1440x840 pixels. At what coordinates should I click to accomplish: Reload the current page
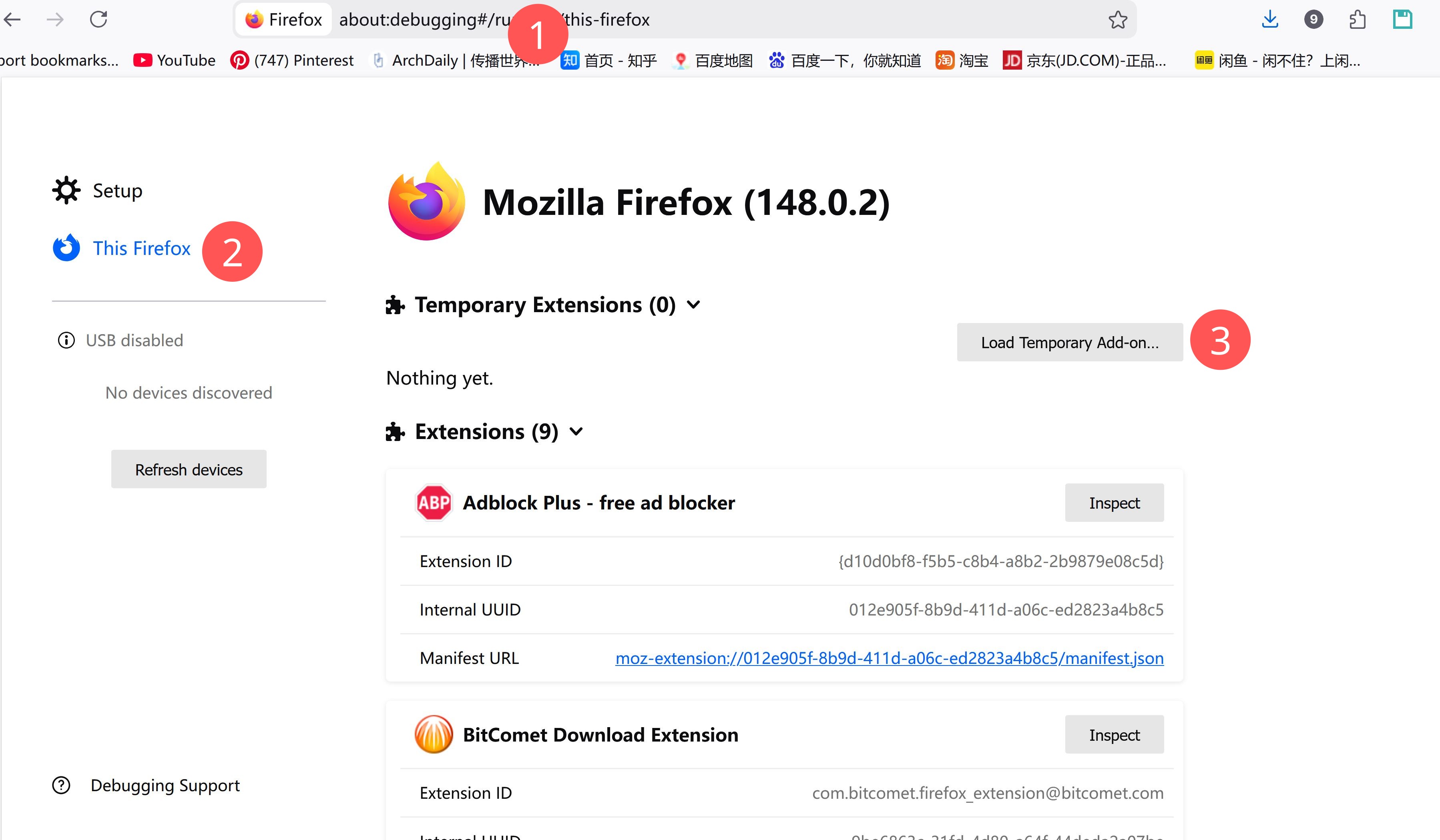(x=98, y=20)
